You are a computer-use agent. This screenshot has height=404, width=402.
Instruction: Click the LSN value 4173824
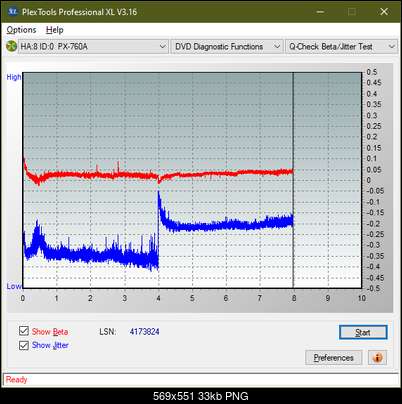[x=144, y=332]
